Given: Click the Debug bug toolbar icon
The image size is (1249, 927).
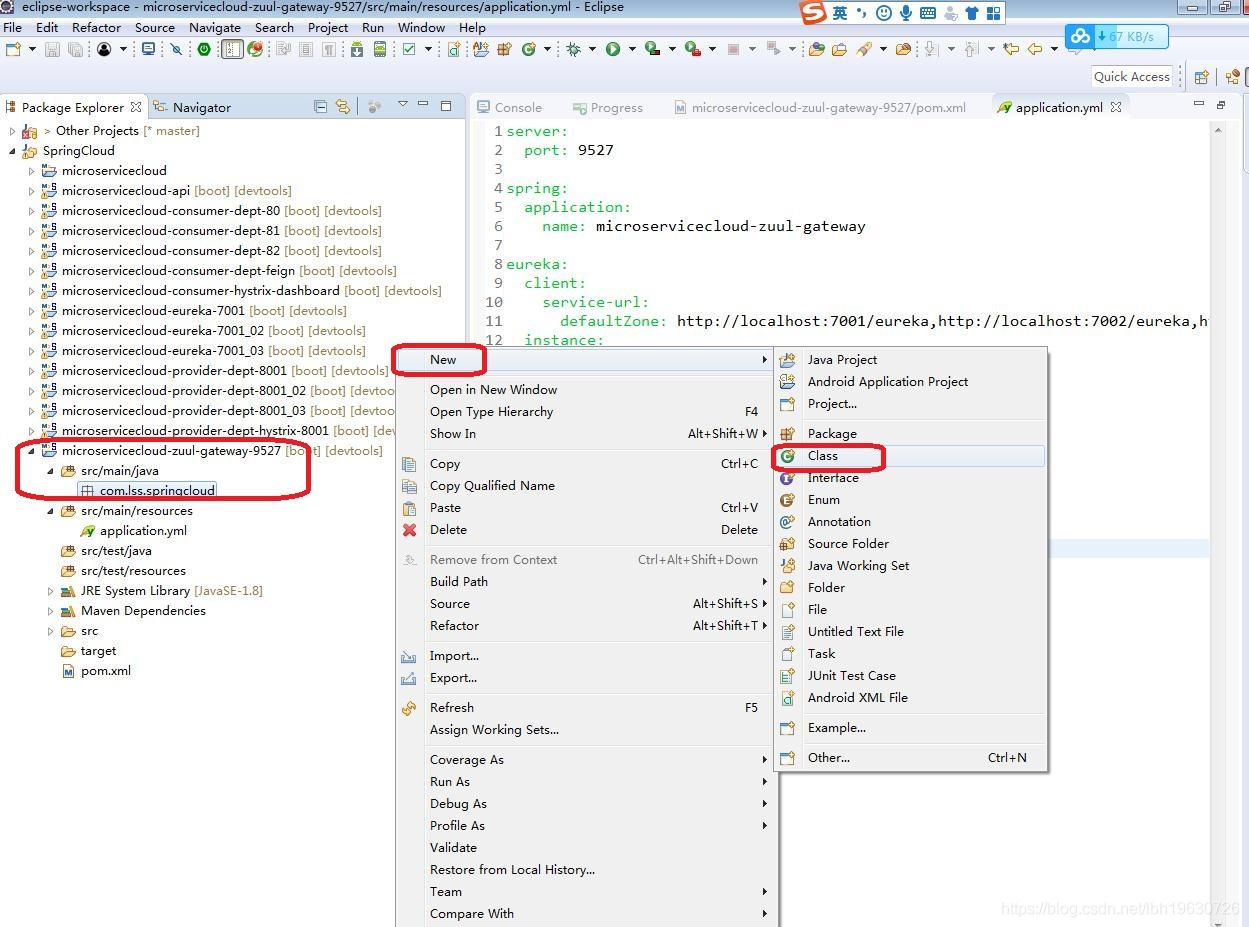Looking at the screenshot, I should pos(572,49).
